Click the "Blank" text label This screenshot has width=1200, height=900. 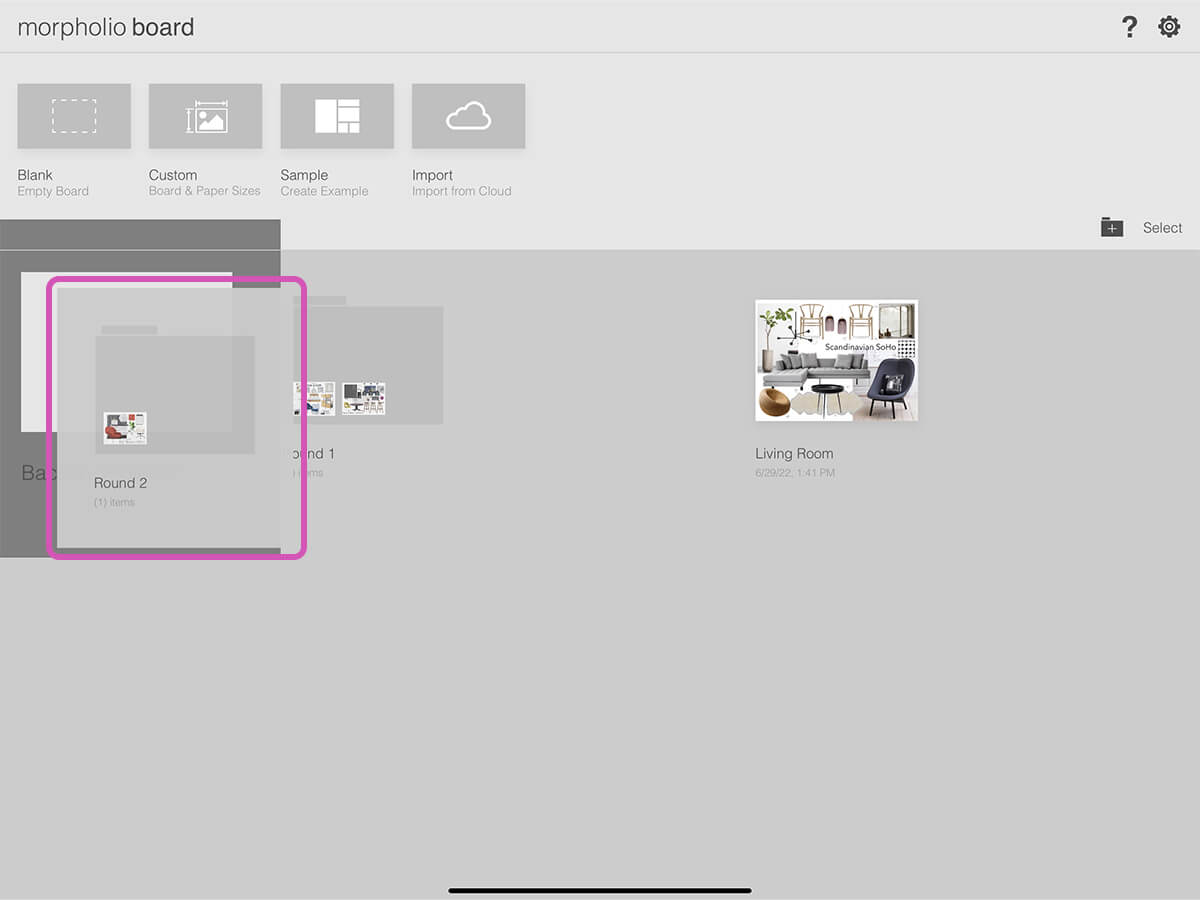point(35,175)
